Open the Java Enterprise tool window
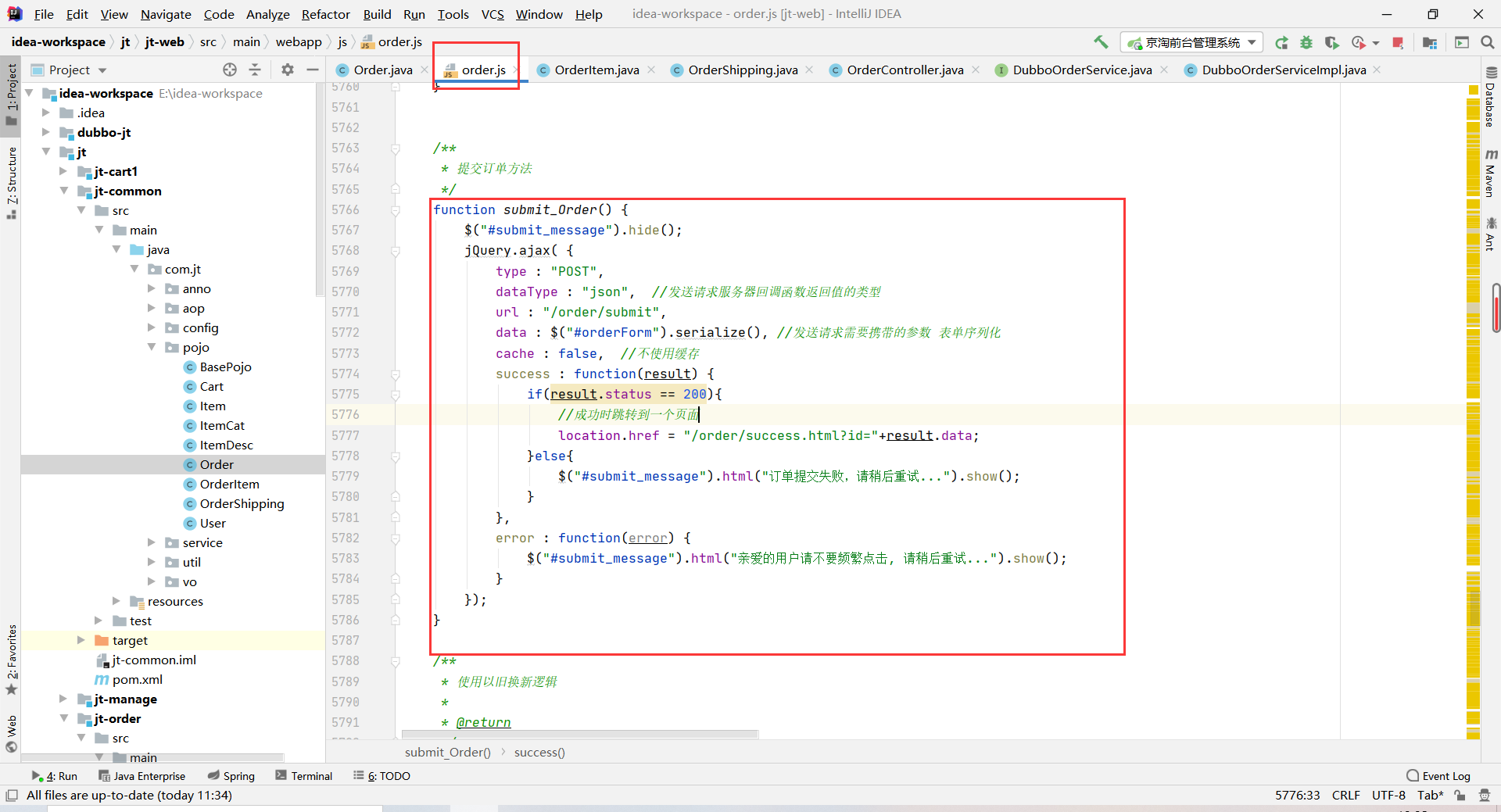This screenshot has width=1501, height=812. tap(142, 776)
